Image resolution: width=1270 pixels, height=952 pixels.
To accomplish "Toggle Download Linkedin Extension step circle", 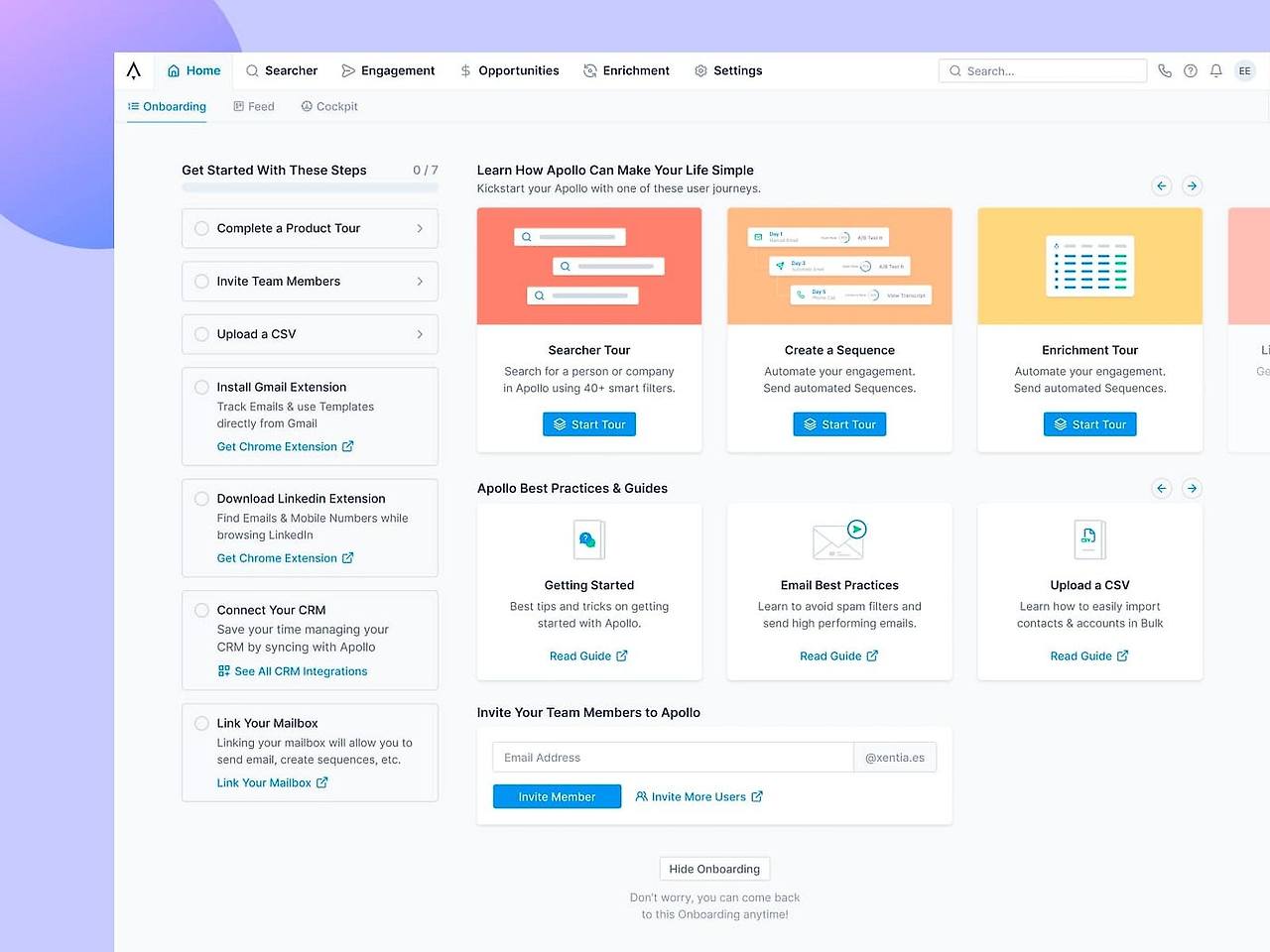I will [x=201, y=499].
